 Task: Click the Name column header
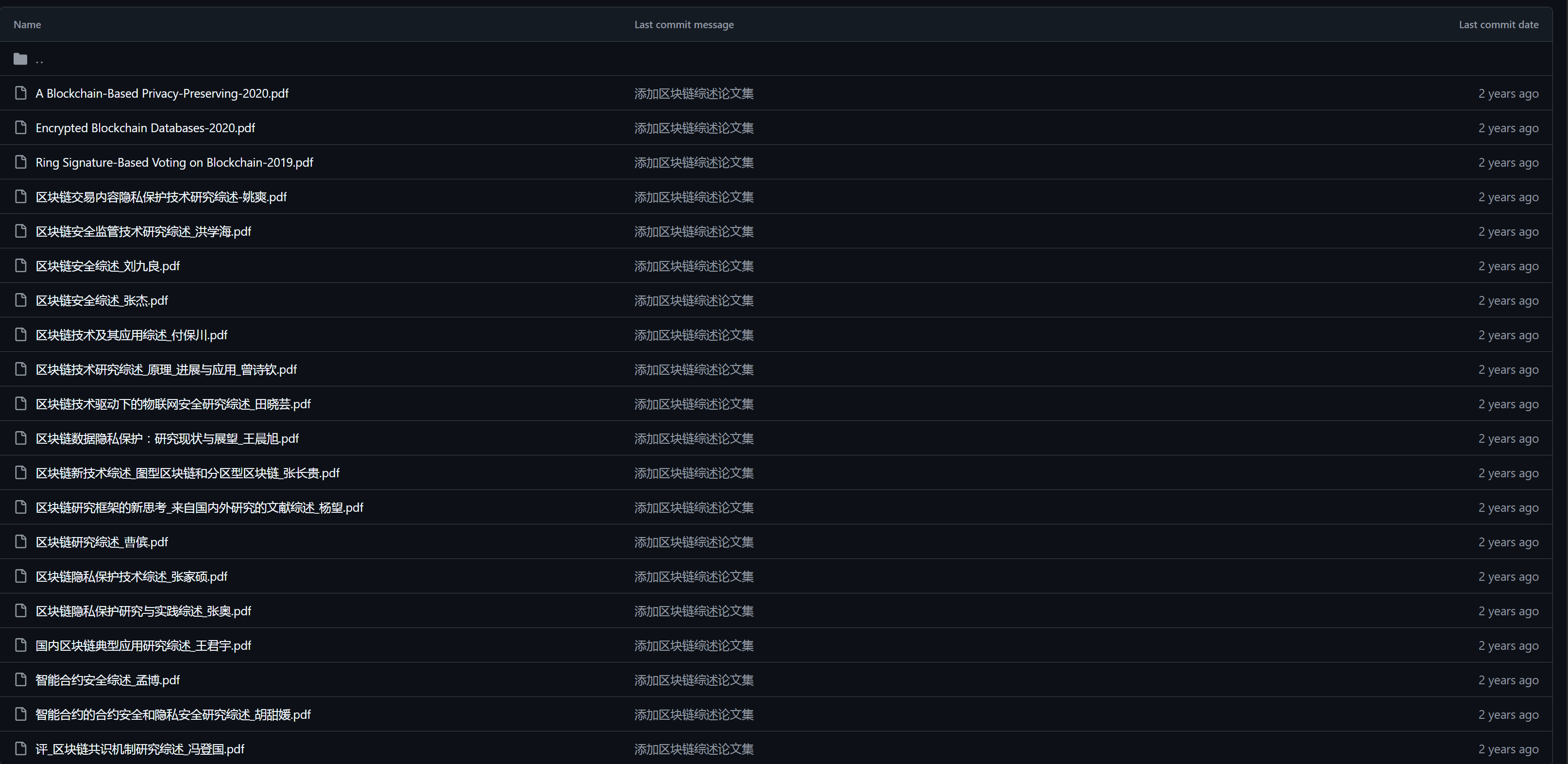(x=27, y=24)
